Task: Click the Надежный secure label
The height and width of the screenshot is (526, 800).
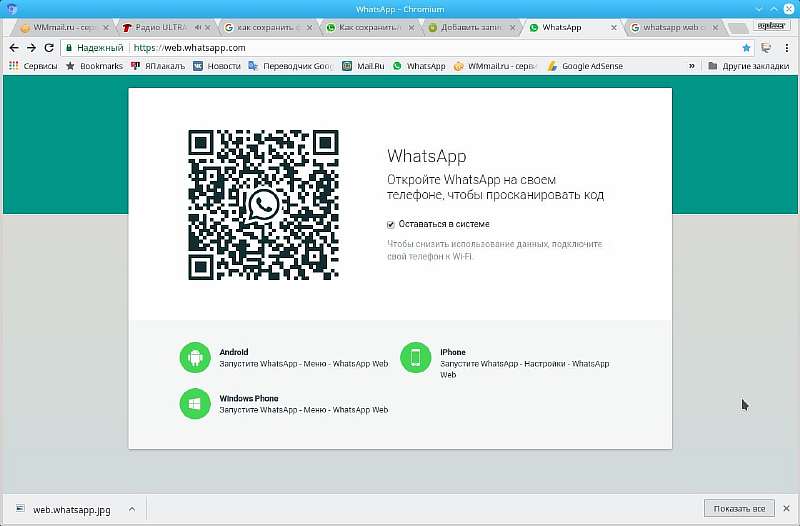Action: [101, 48]
